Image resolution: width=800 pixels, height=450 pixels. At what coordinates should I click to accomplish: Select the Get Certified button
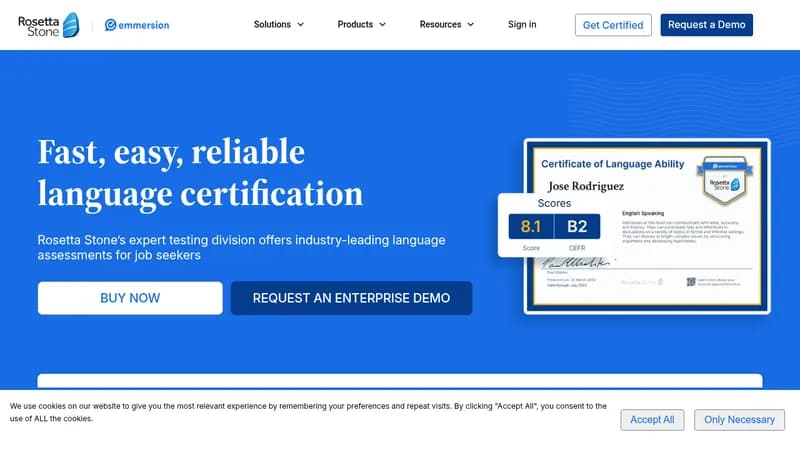tap(613, 25)
